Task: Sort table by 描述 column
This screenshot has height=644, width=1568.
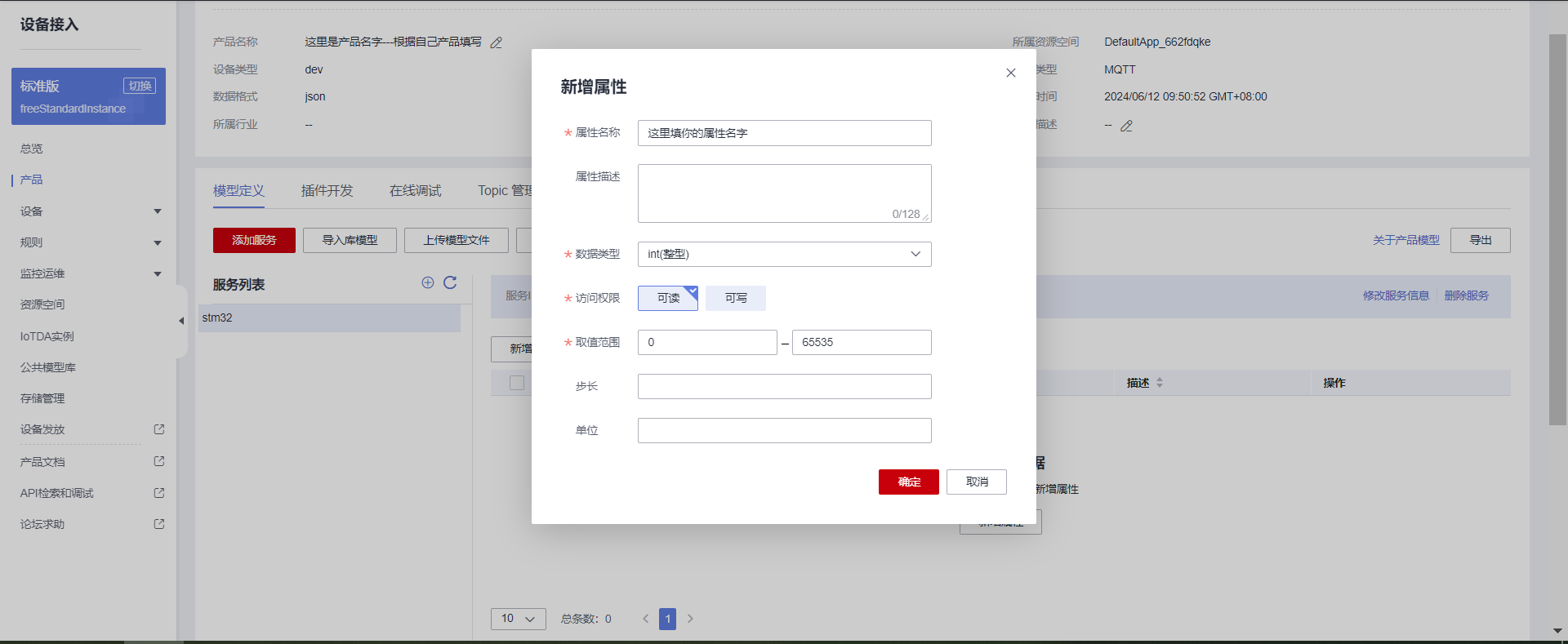Action: [1160, 383]
